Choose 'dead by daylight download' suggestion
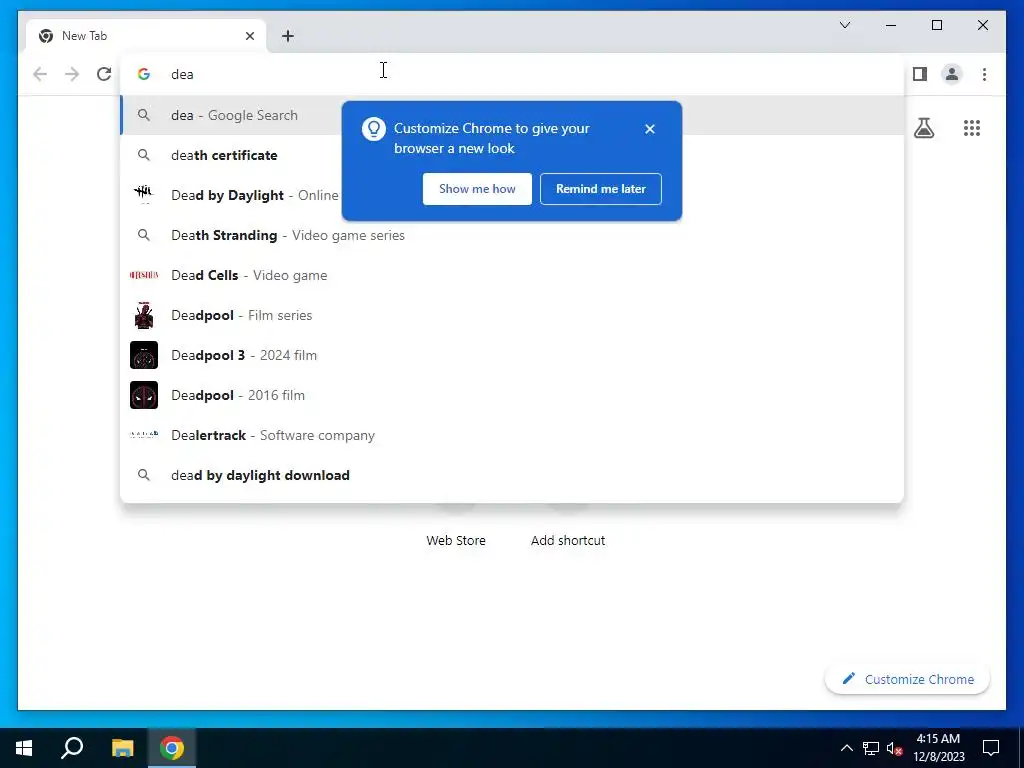This screenshot has width=1024, height=768. click(512, 475)
